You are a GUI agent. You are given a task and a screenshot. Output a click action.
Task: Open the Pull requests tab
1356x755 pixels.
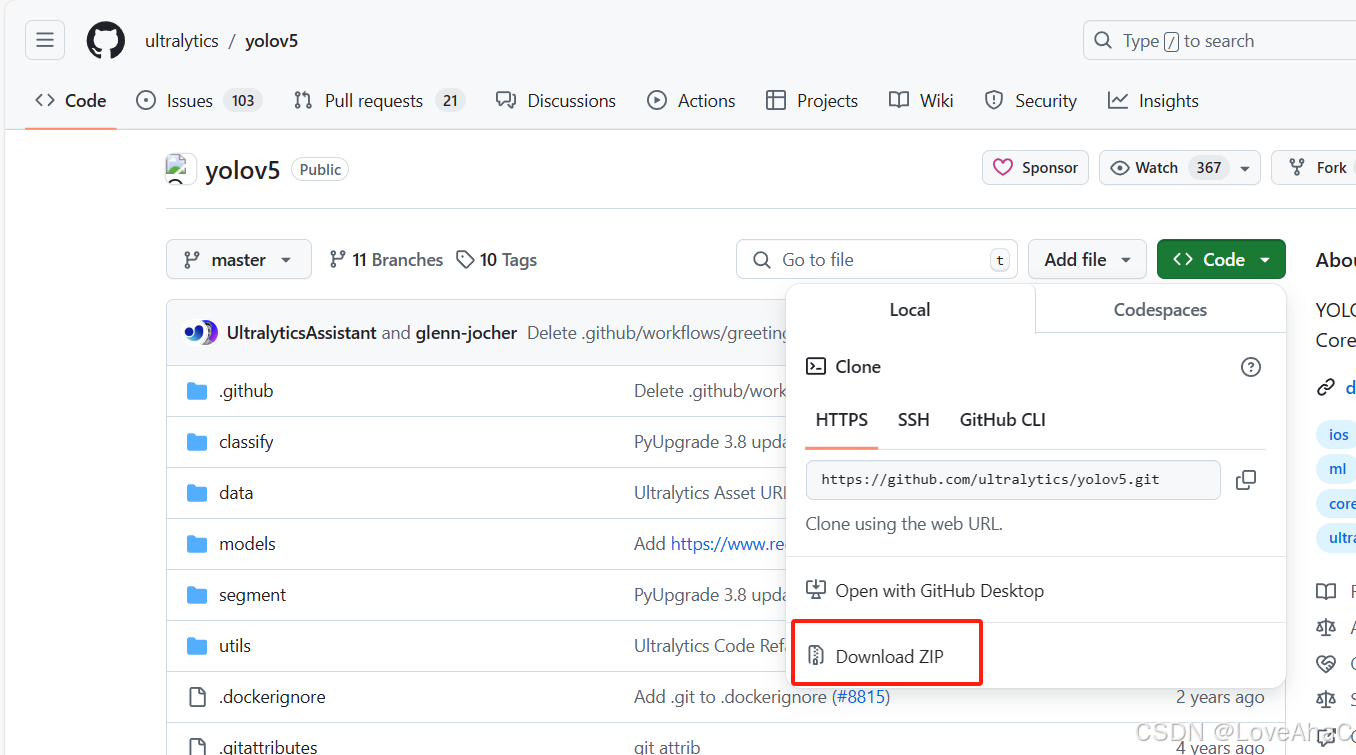[379, 101]
